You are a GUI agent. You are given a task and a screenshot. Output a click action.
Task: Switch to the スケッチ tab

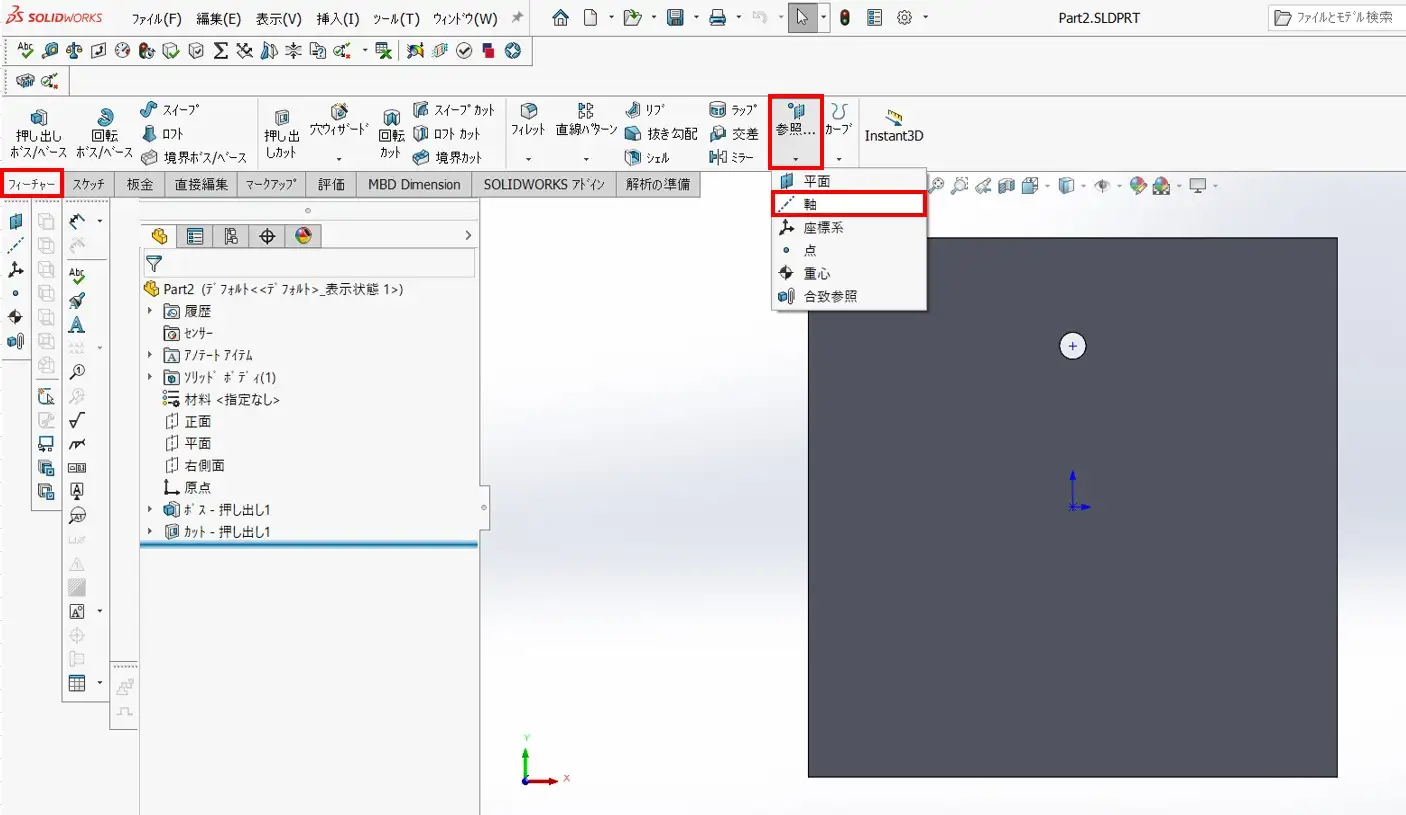(x=88, y=184)
